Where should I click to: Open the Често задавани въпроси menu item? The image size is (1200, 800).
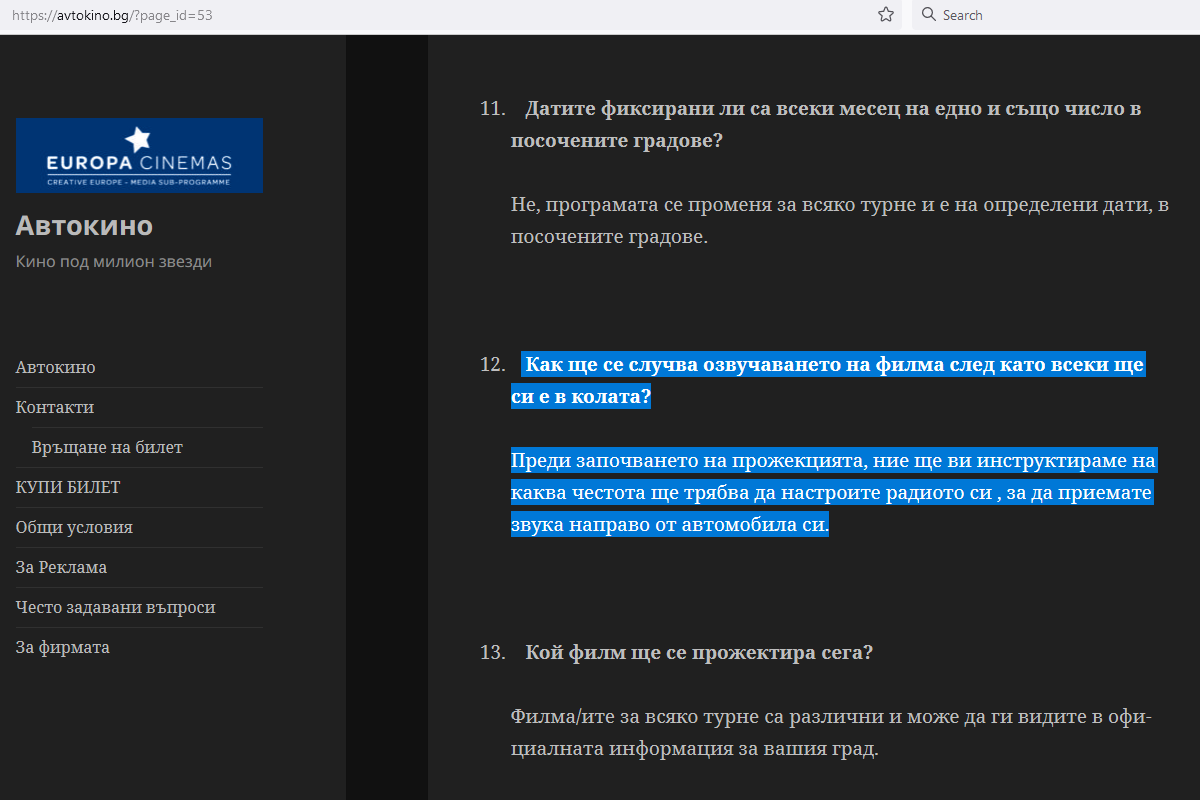(x=115, y=607)
